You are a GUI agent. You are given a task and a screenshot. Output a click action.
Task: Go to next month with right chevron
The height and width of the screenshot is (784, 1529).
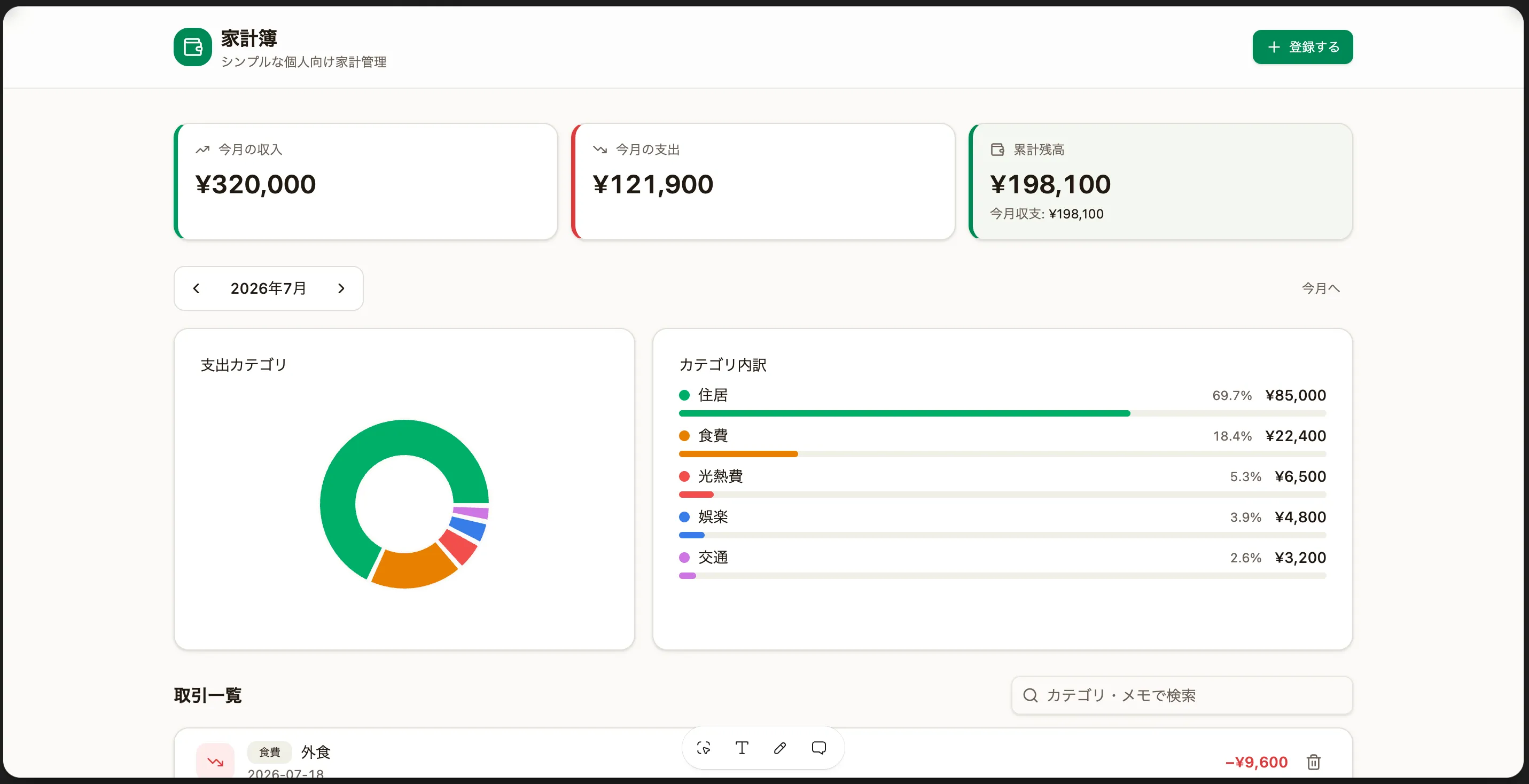(x=341, y=288)
